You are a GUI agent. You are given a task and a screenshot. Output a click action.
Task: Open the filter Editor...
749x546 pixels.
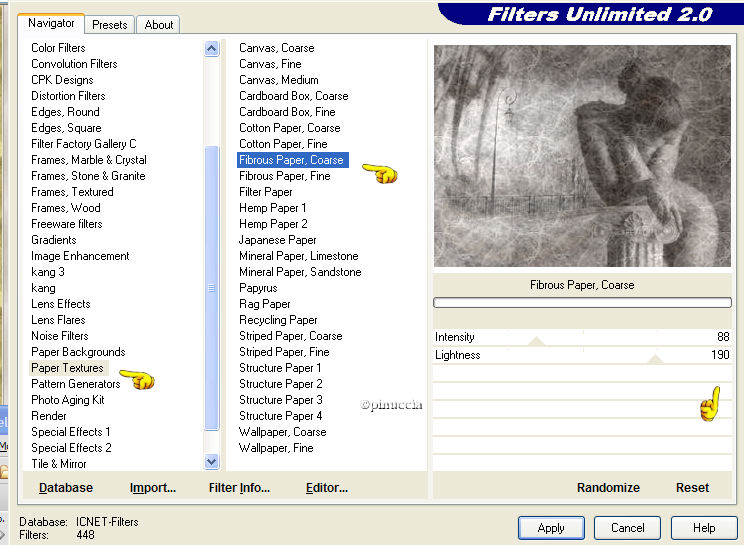coord(327,488)
